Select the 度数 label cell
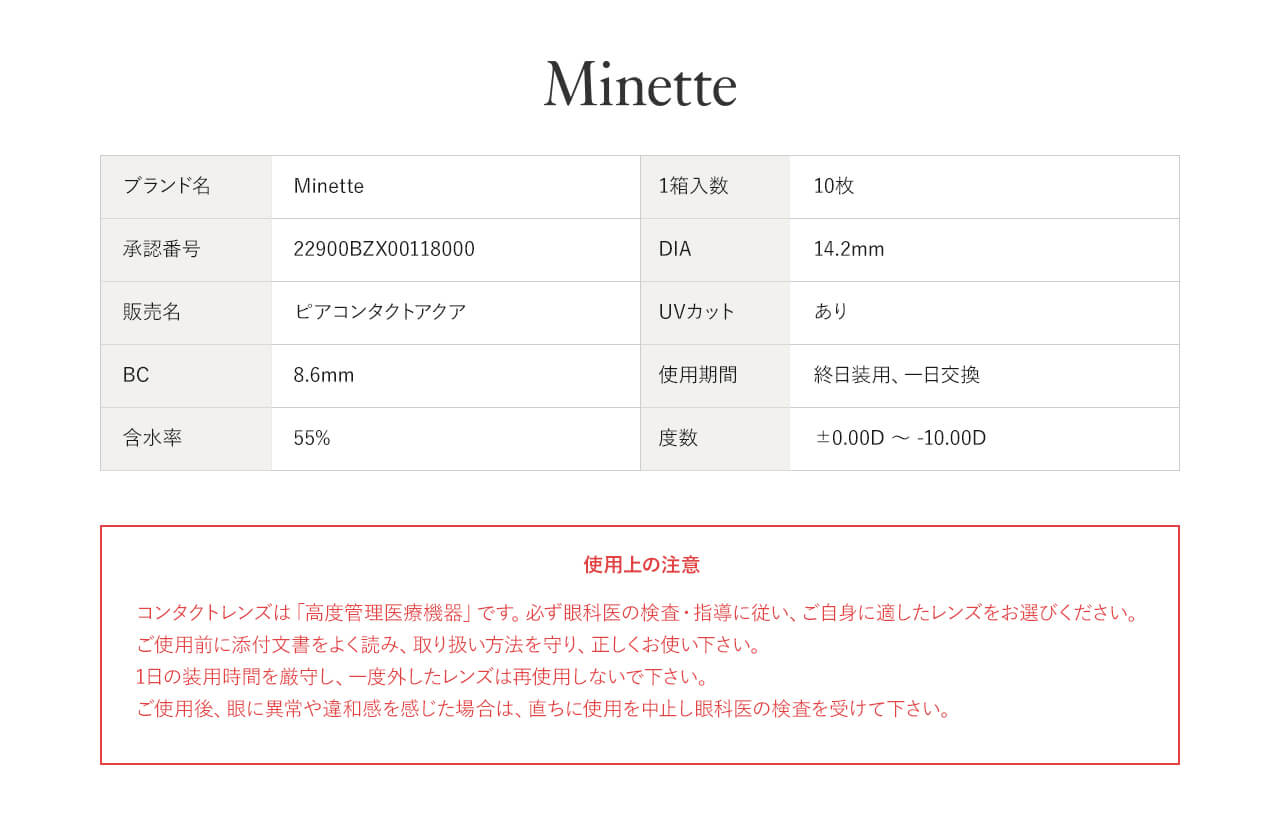The image size is (1280, 821). pyautogui.click(x=715, y=439)
